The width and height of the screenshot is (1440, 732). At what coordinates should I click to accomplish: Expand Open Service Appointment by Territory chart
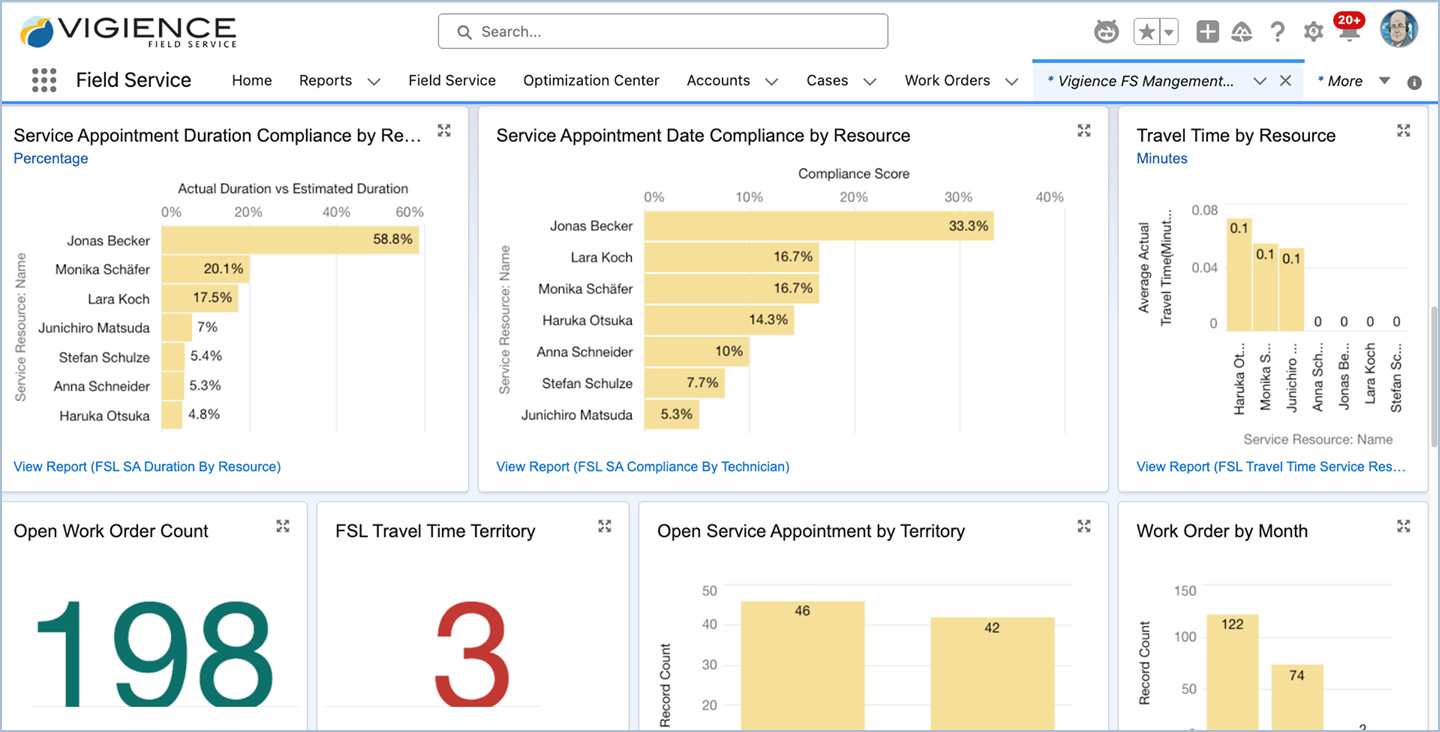click(1084, 526)
